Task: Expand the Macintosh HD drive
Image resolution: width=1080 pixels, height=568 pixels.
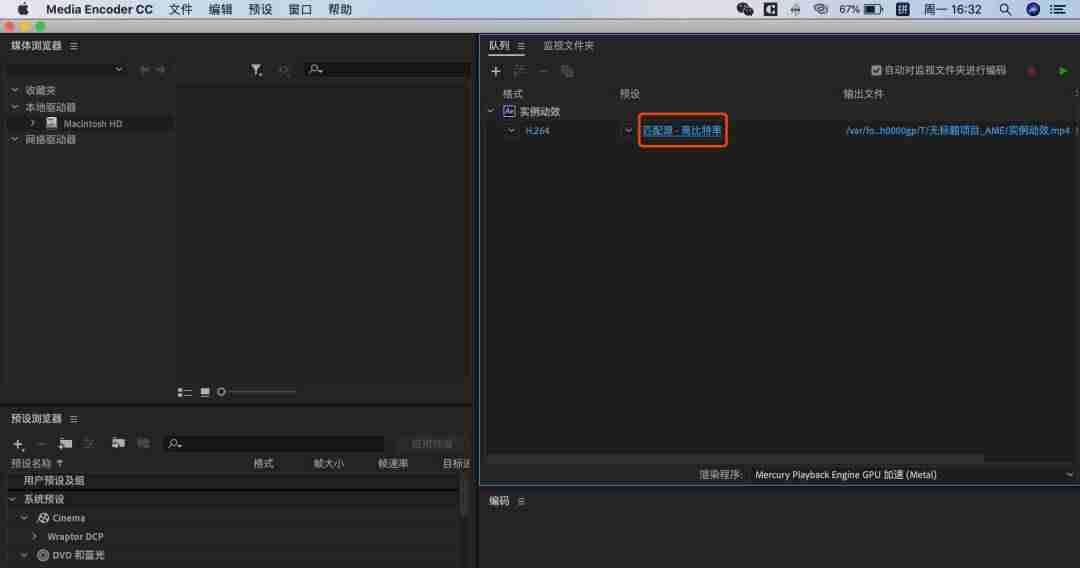Action: pyautogui.click(x=32, y=123)
